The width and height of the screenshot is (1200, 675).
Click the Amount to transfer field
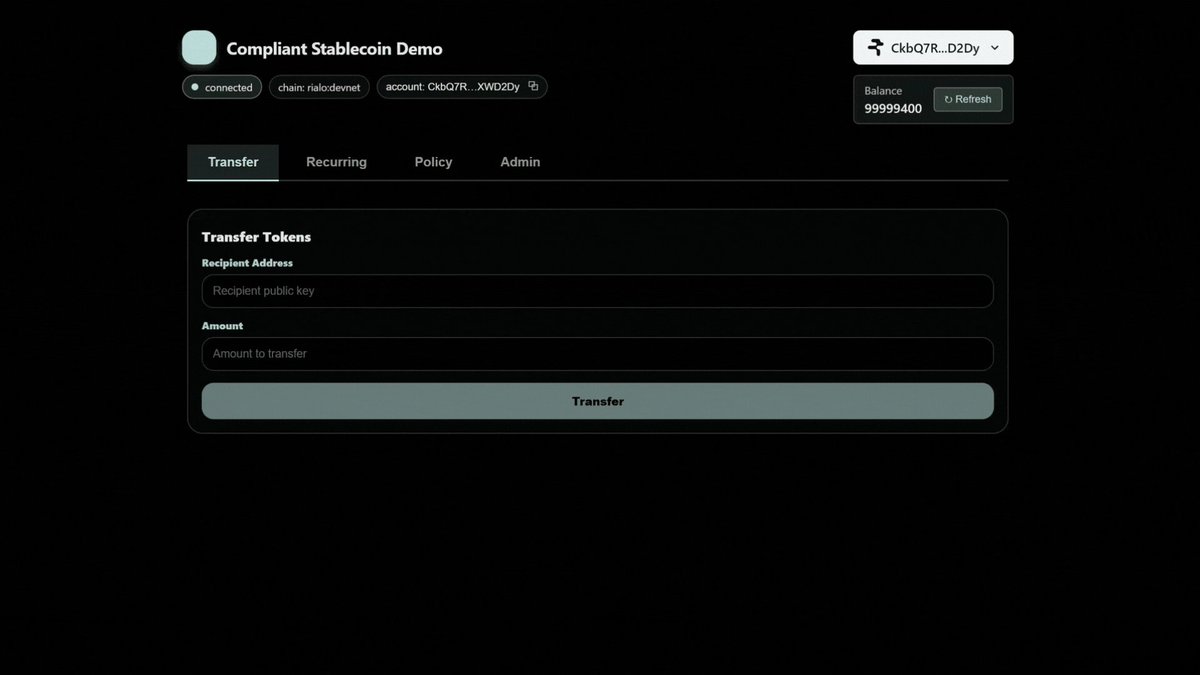point(598,354)
